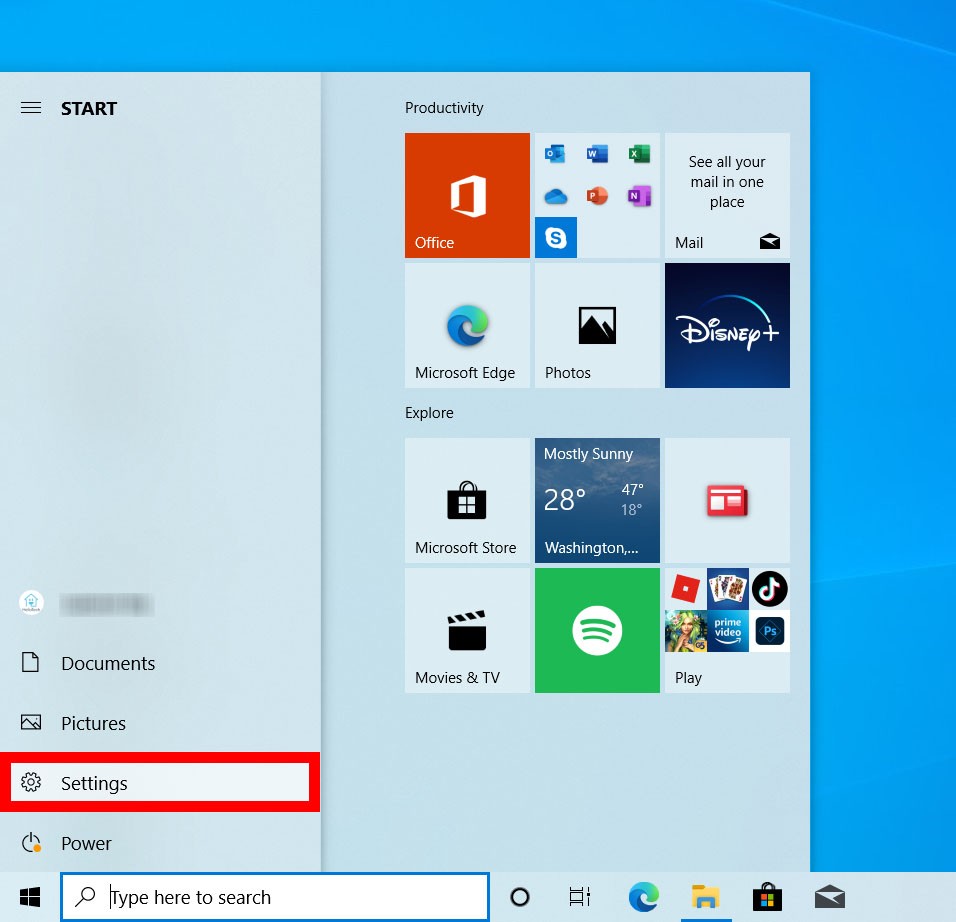The image size is (956, 922).
Task: Open the Office tile
Action: tap(466, 195)
